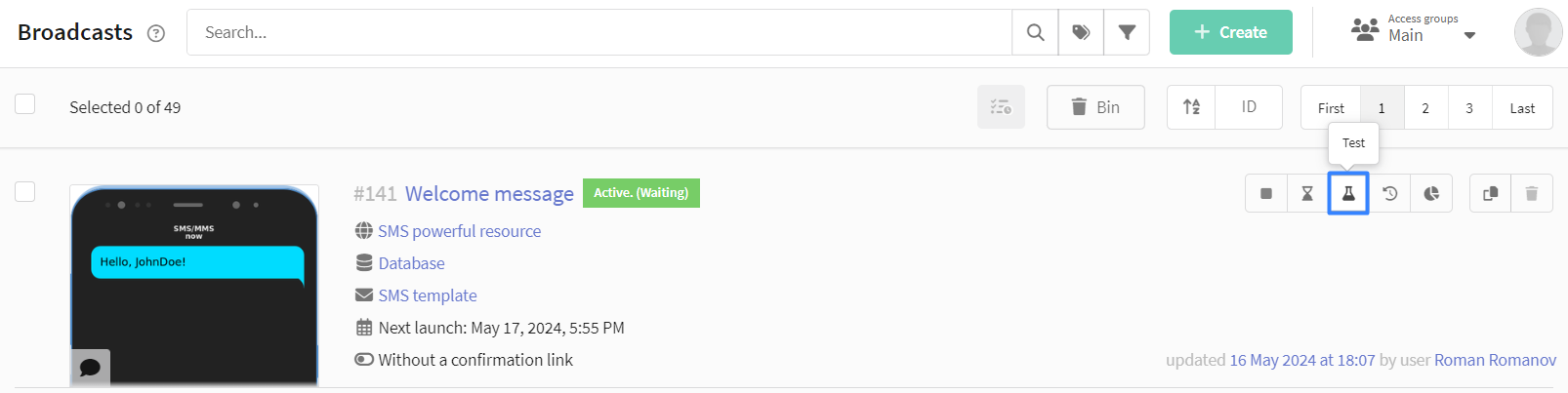
Task: View the statistics pie chart icon
Action: coord(1431,193)
